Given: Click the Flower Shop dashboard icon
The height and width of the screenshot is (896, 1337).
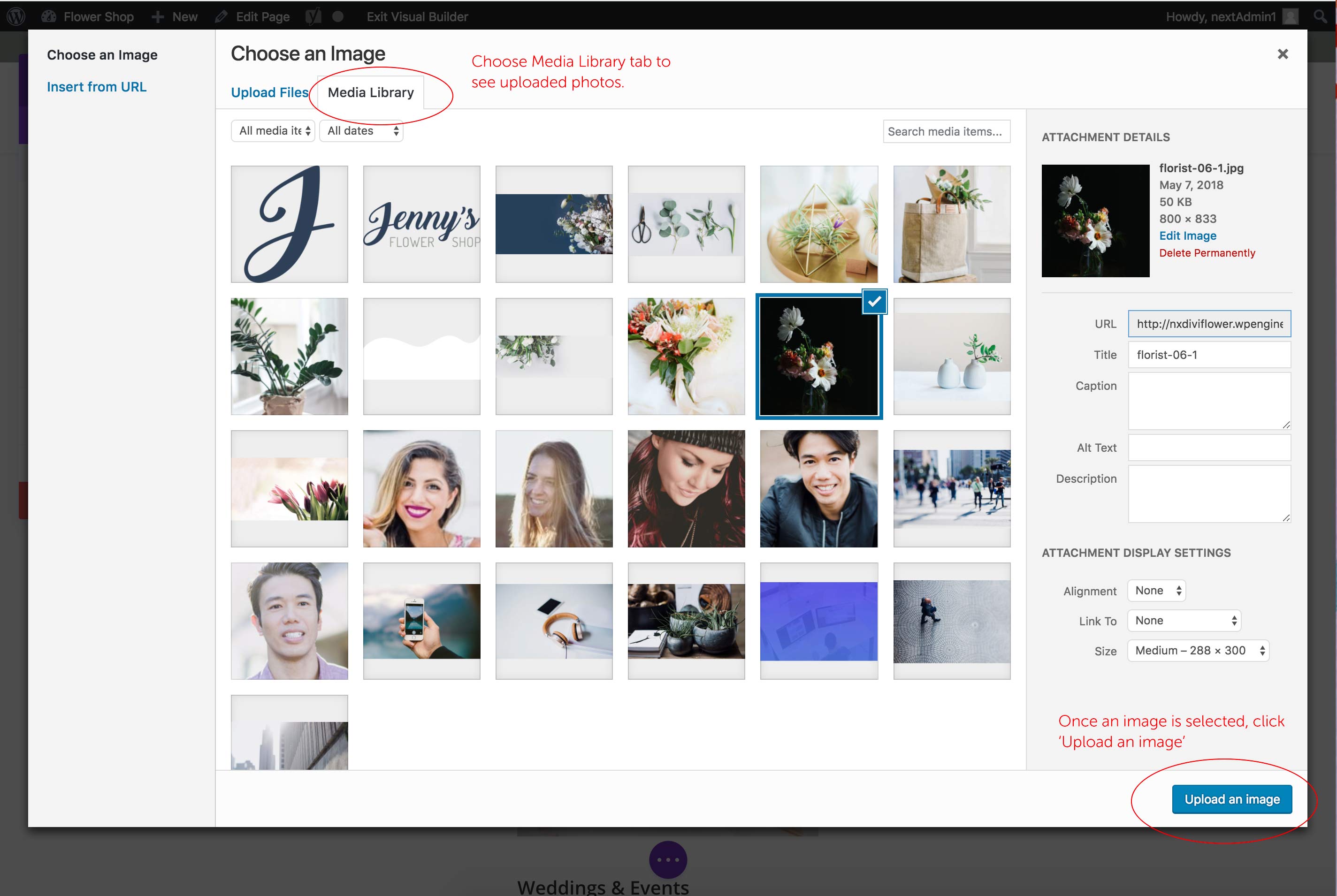Looking at the screenshot, I should pos(49,16).
